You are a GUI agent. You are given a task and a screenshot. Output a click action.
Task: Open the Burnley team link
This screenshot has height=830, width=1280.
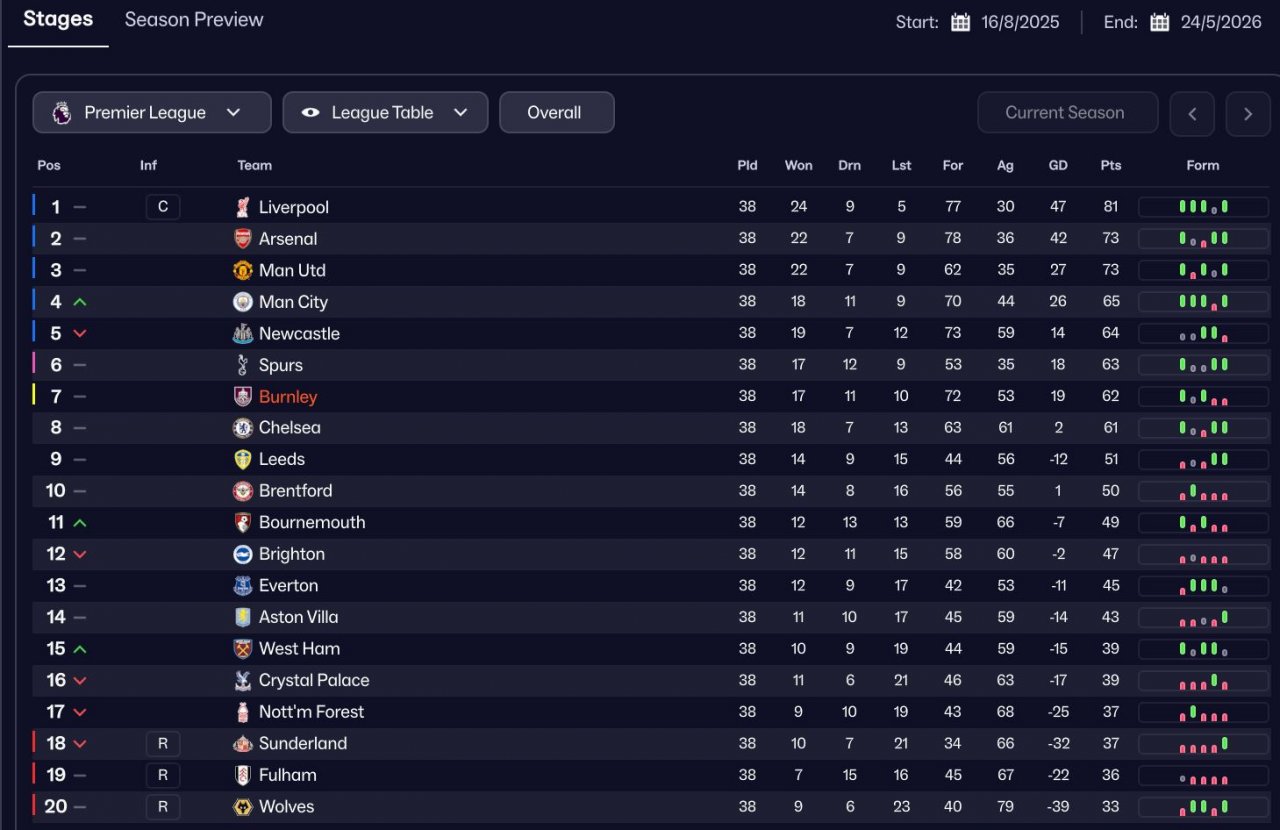point(288,397)
